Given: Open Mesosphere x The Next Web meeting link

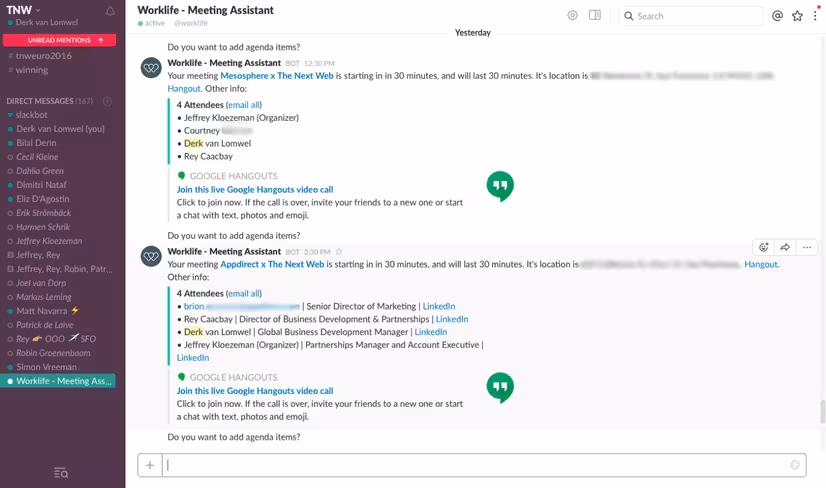Looking at the screenshot, I should point(277,75).
